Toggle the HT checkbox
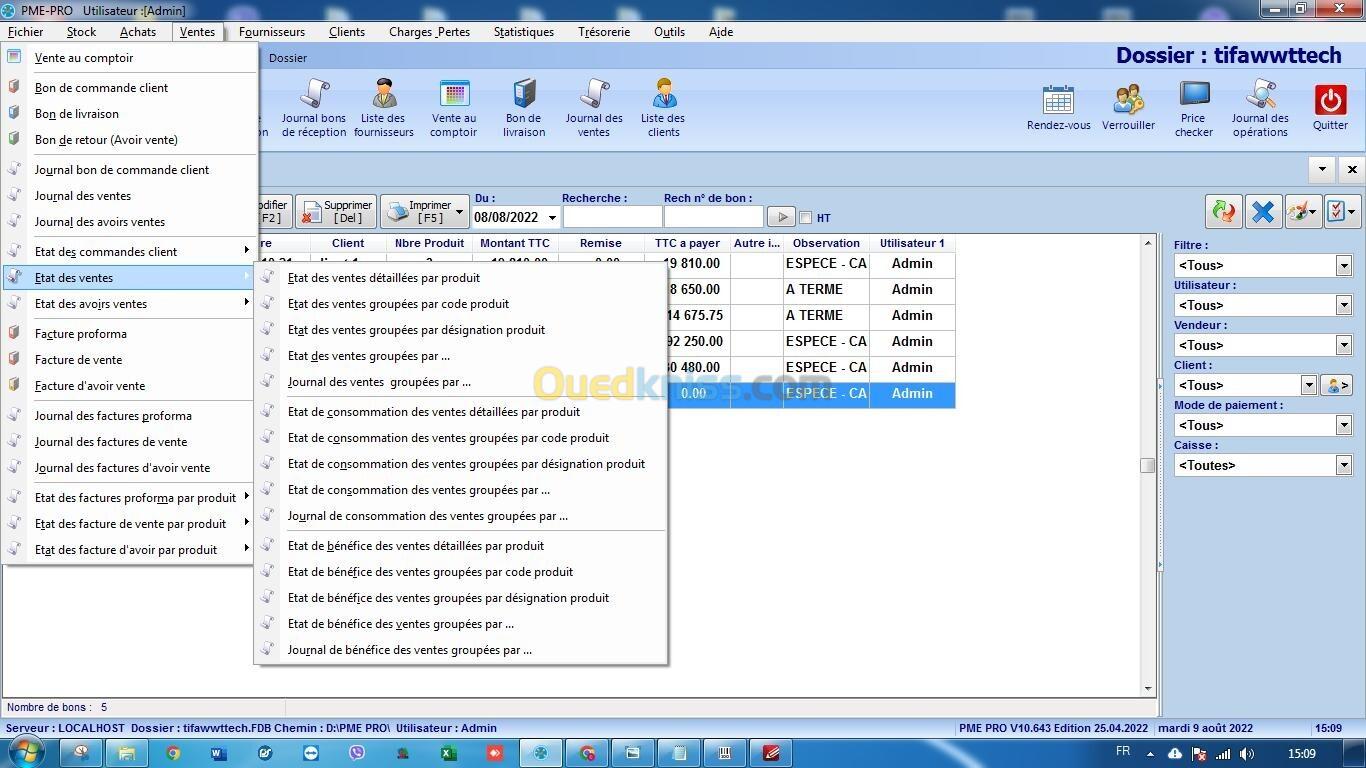 tap(806, 218)
